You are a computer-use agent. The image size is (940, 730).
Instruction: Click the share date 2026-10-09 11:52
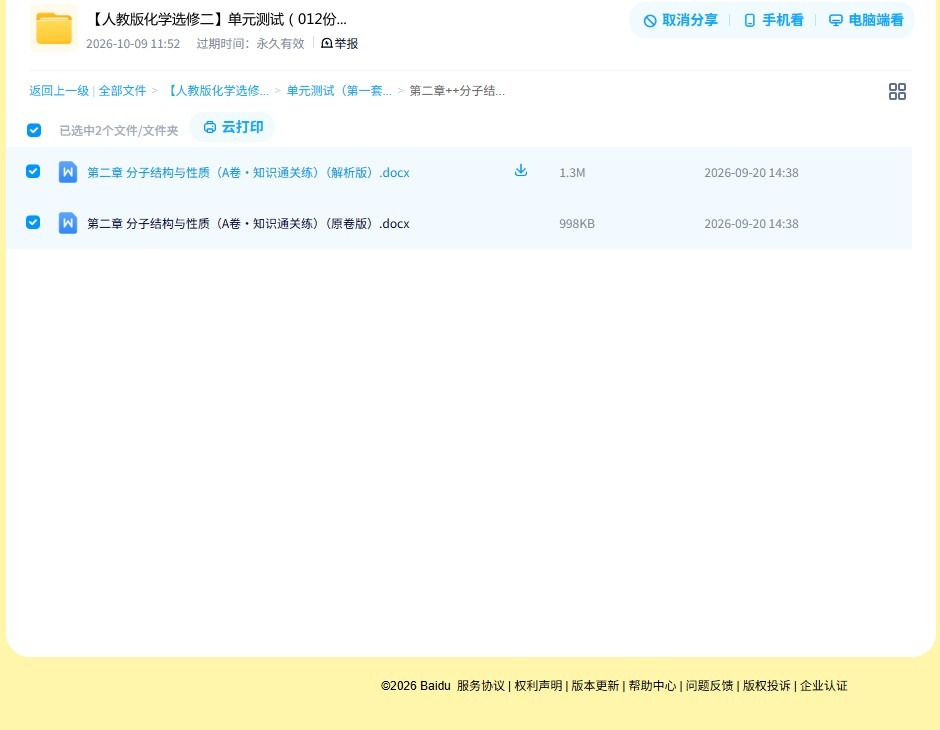[133, 44]
